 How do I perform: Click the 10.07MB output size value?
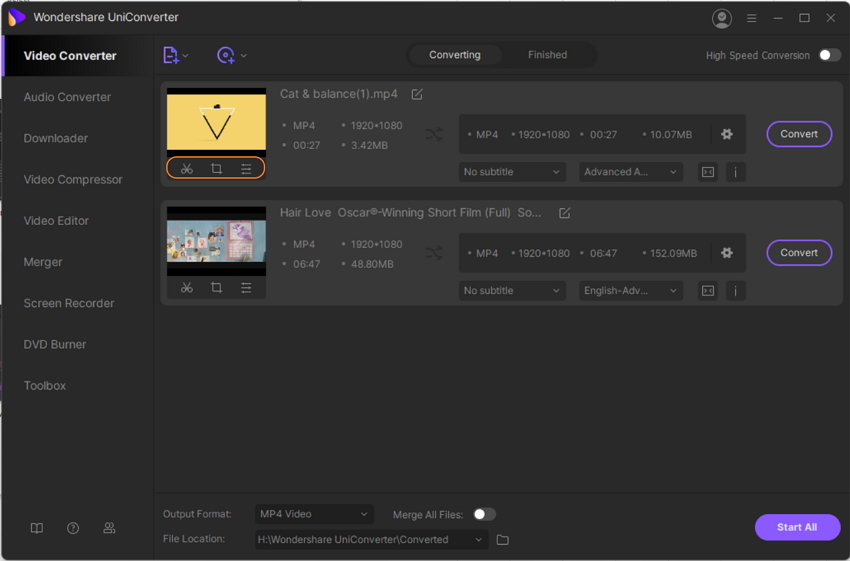click(x=671, y=134)
